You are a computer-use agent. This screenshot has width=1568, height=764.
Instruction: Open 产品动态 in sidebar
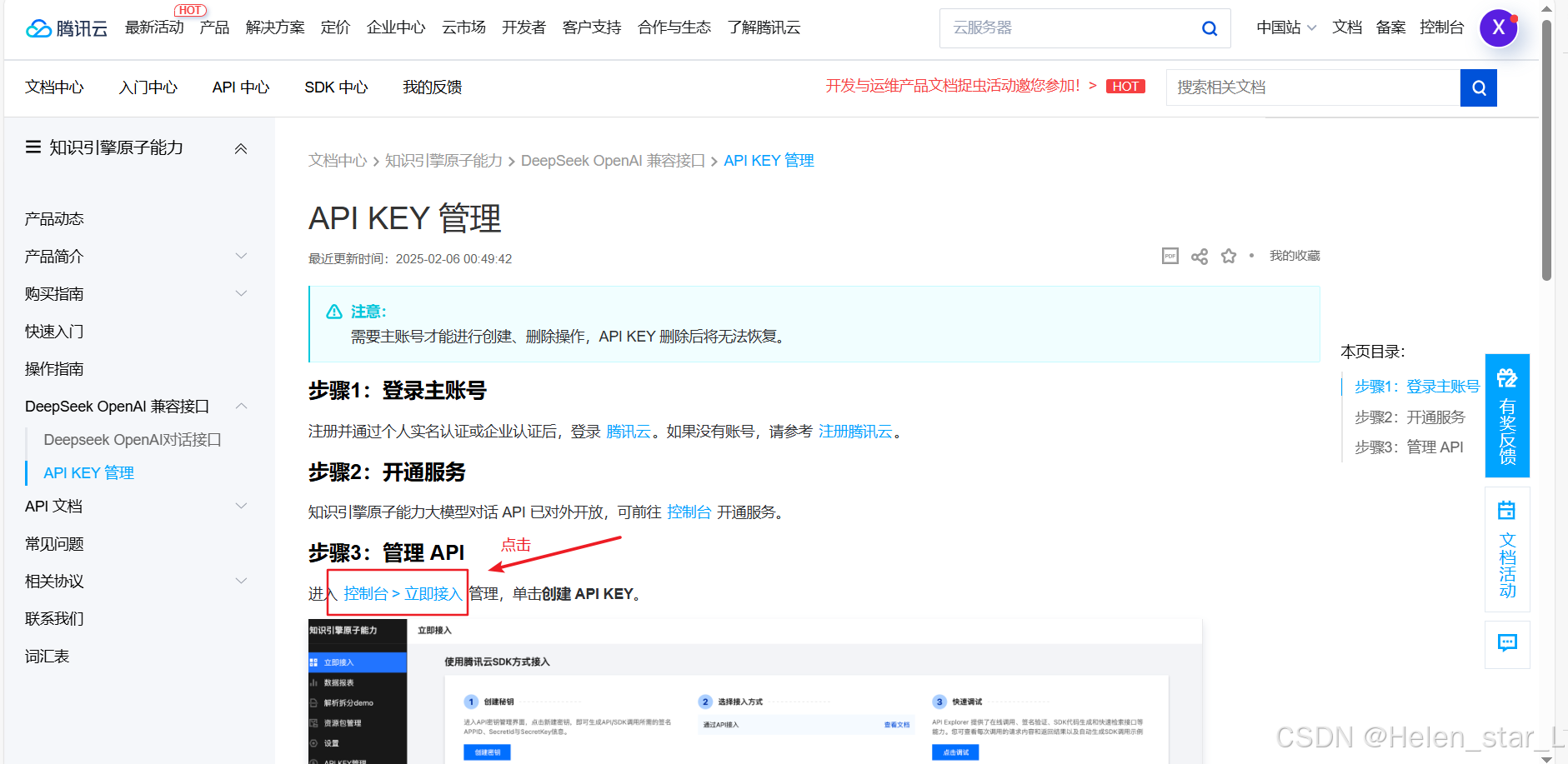coord(54,219)
